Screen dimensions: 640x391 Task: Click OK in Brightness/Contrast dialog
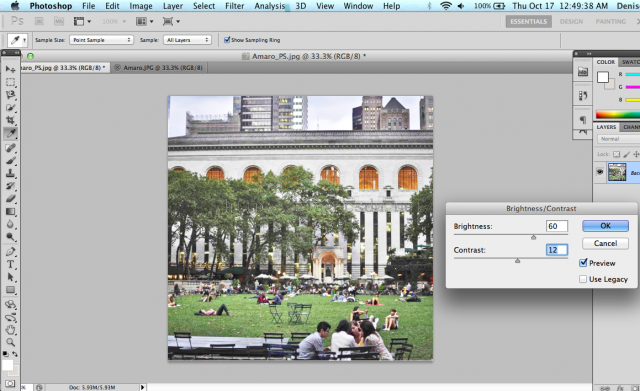point(605,226)
